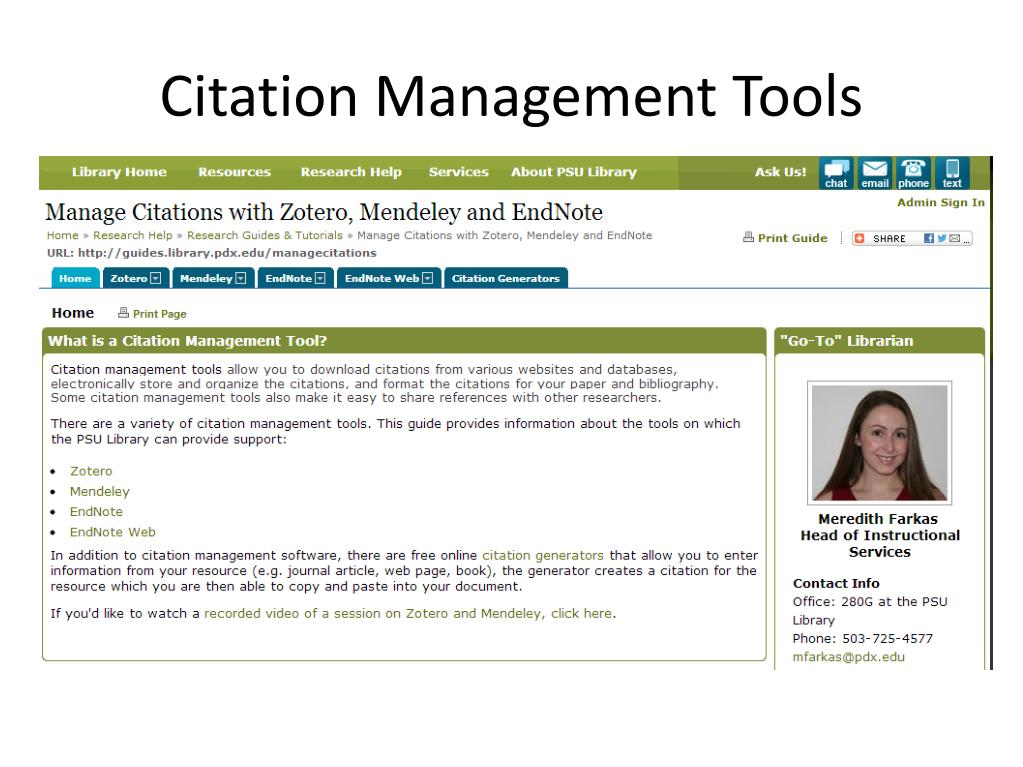Click the phone contact icon
This screenshot has width=1023, height=767.
click(913, 173)
